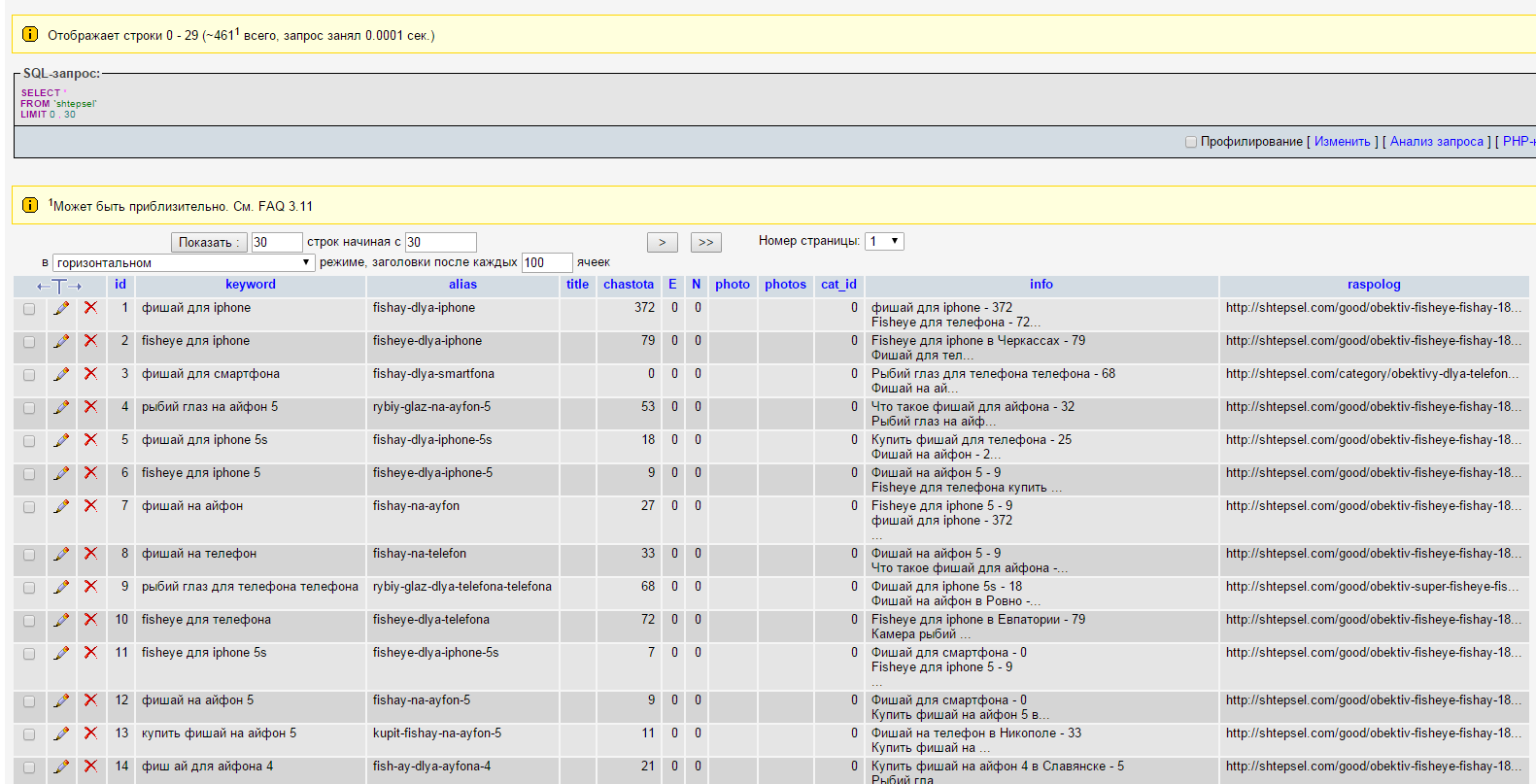The image size is (1536, 784).
Task: Sort table by alias column
Action: point(462,285)
